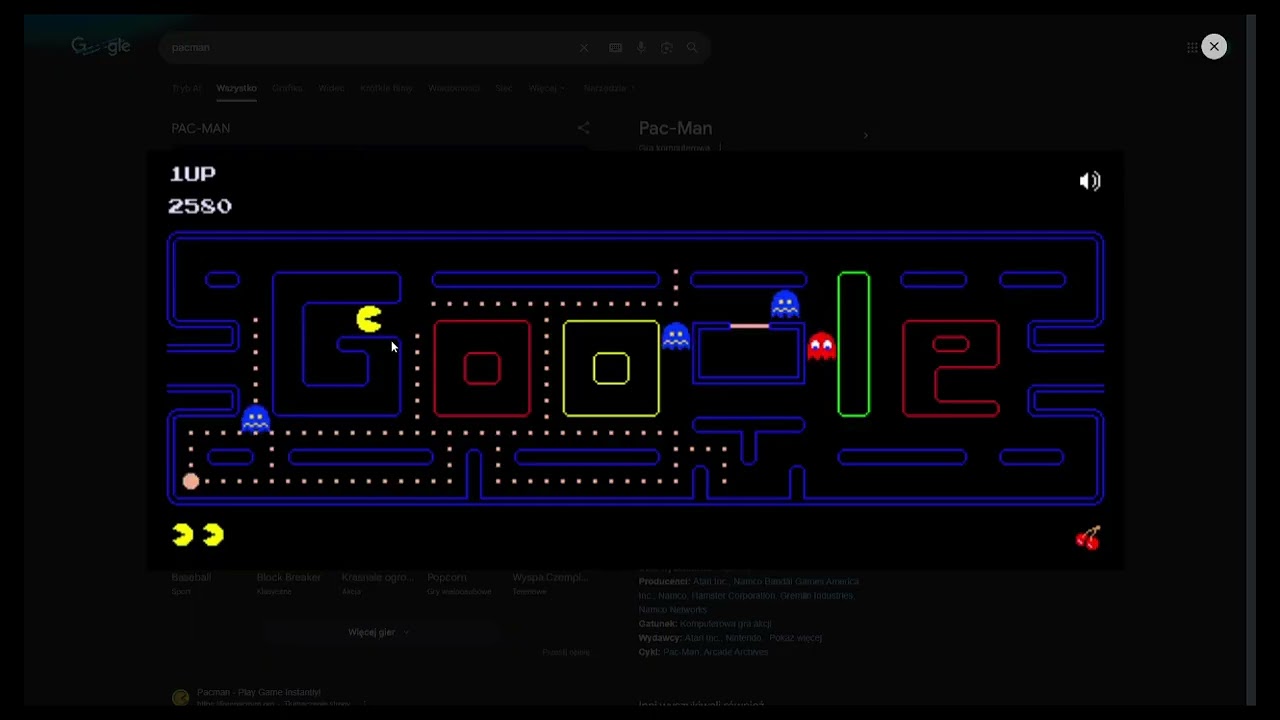Click the Pac-Man knowledge panel title
The height and width of the screenshot is (720, 1280).
(x=676, y=128)
